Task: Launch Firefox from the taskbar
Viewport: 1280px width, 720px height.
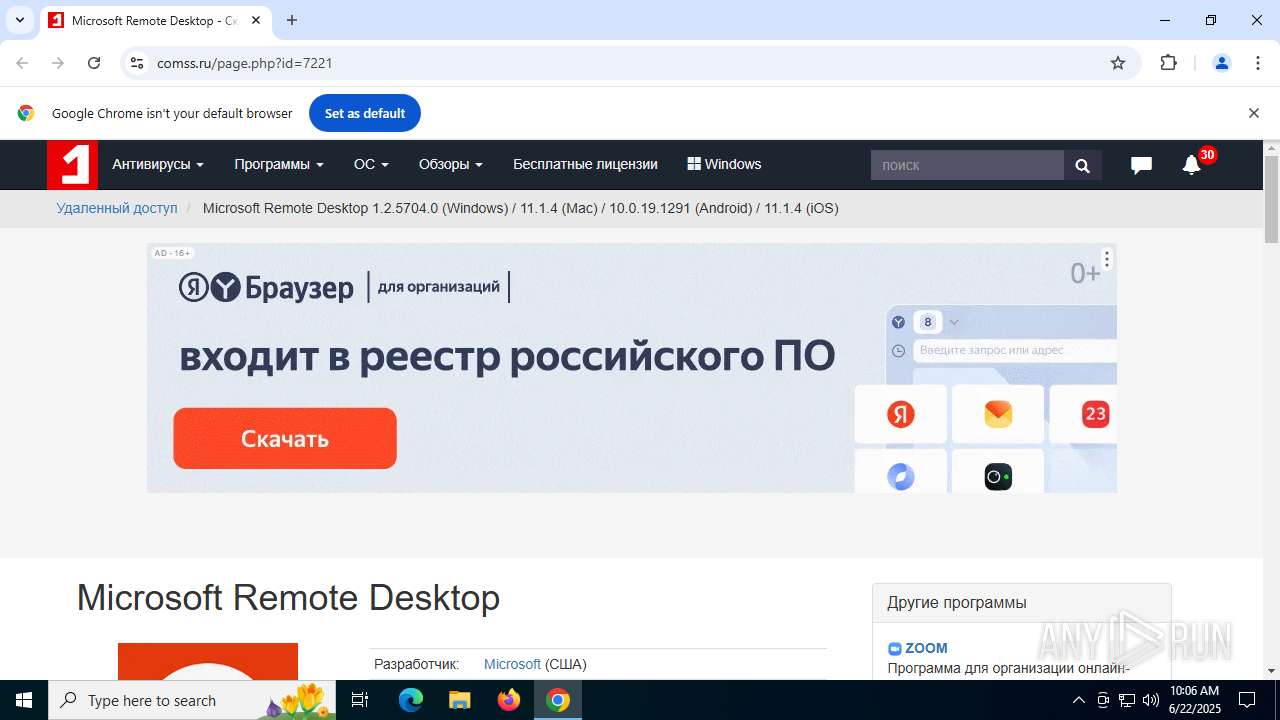Action: (x=509, y=700)
